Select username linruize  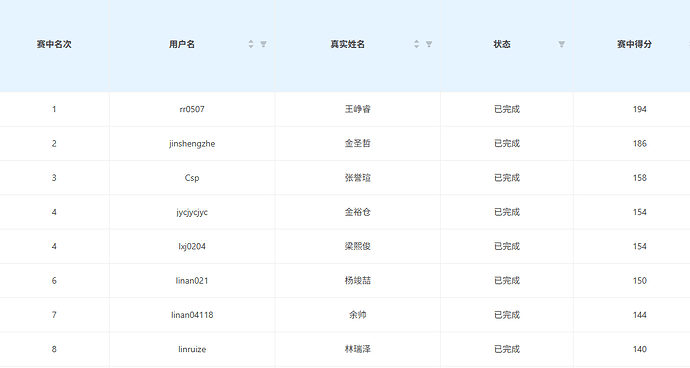click(192, 349)
